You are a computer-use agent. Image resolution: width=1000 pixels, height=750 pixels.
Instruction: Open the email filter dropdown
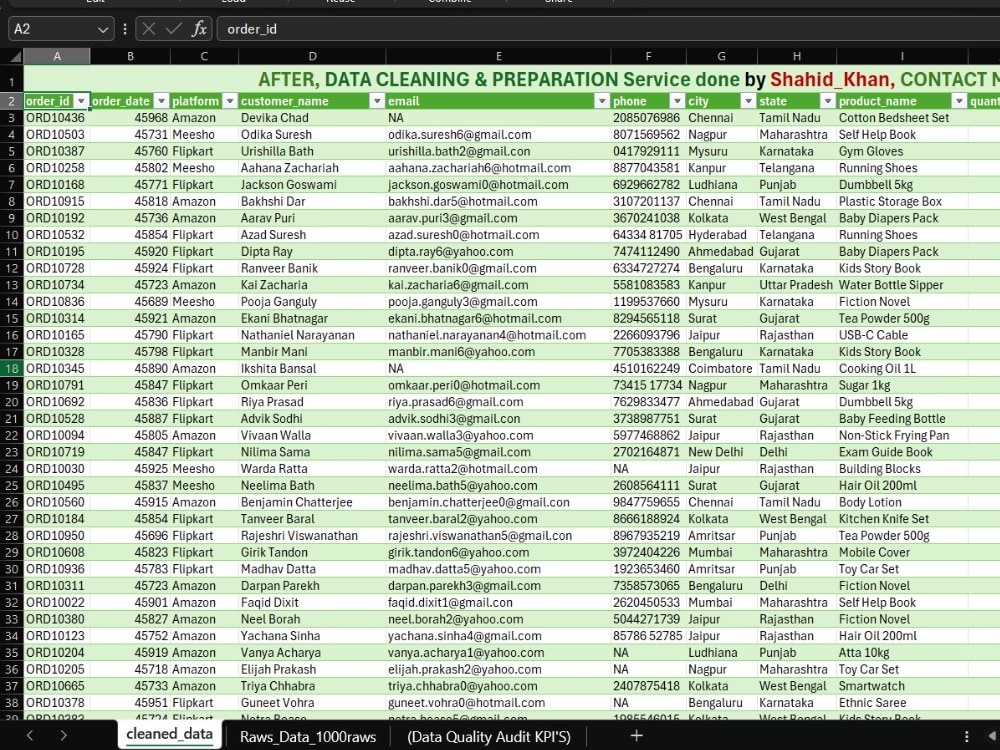[601, 101]
